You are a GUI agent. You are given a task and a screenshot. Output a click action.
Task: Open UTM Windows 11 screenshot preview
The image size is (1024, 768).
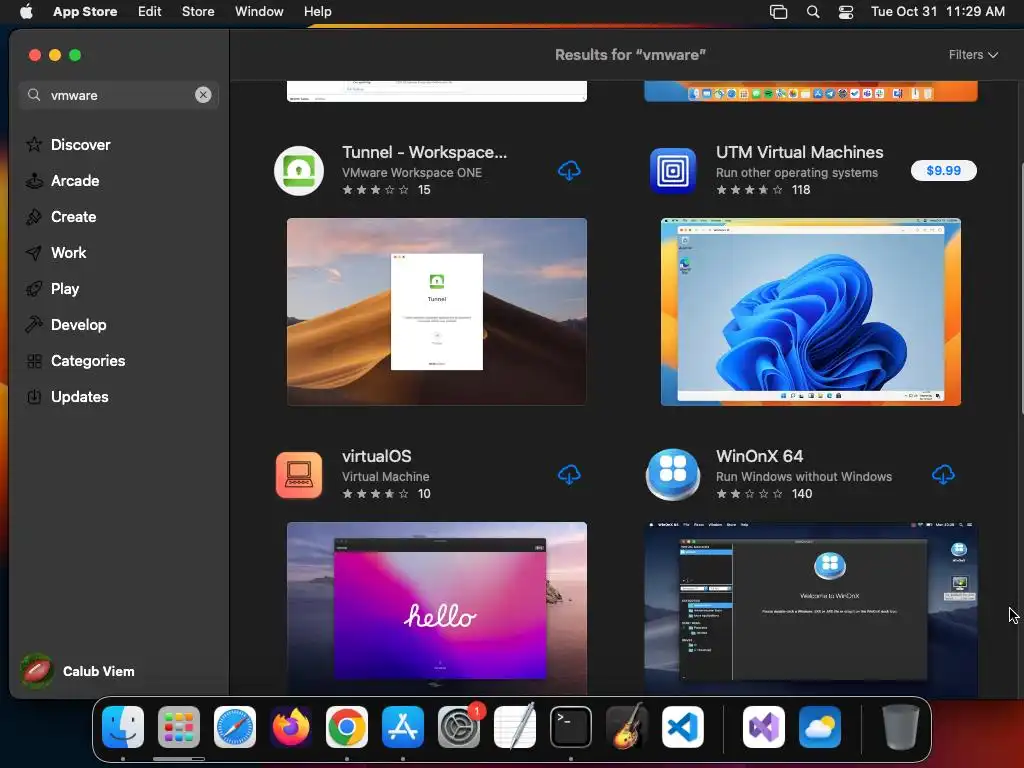point(810,312)
